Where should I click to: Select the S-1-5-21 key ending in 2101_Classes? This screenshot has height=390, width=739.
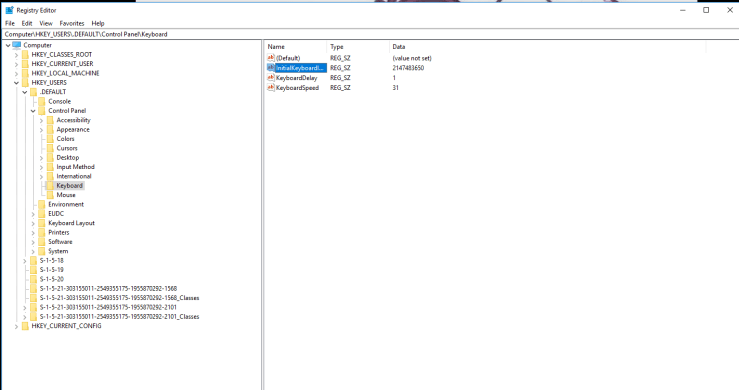coord(119,317)
